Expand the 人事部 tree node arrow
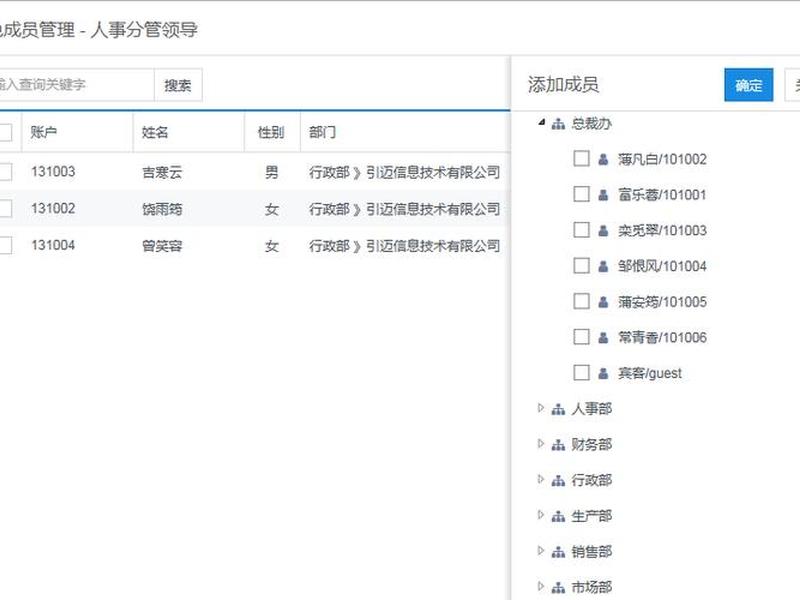Viewport: 800px width, 600px height. tap(541, 408)
